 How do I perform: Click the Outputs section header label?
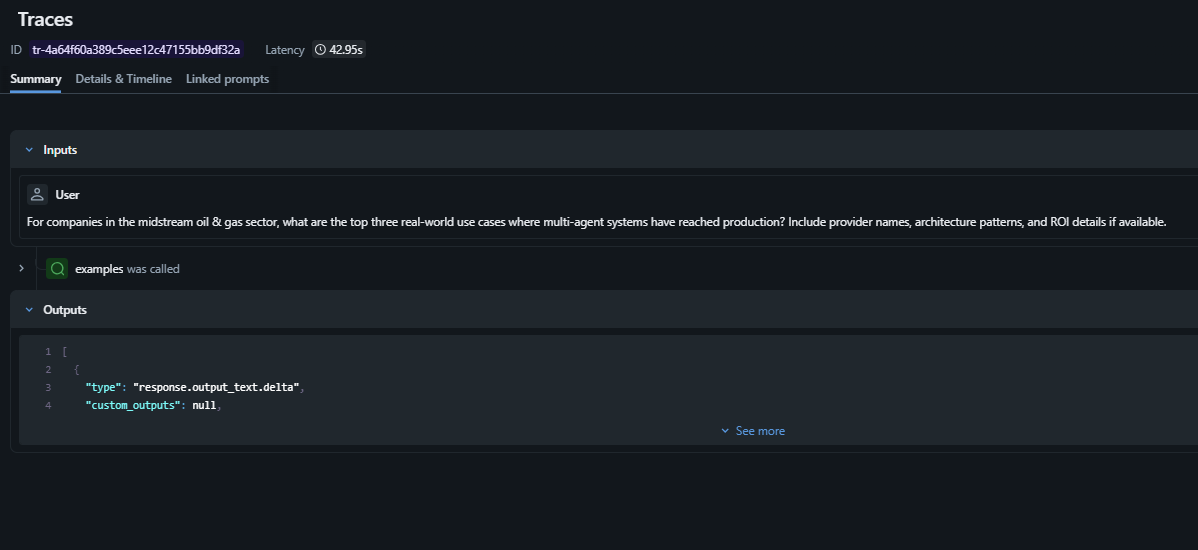tap(65, 310)
